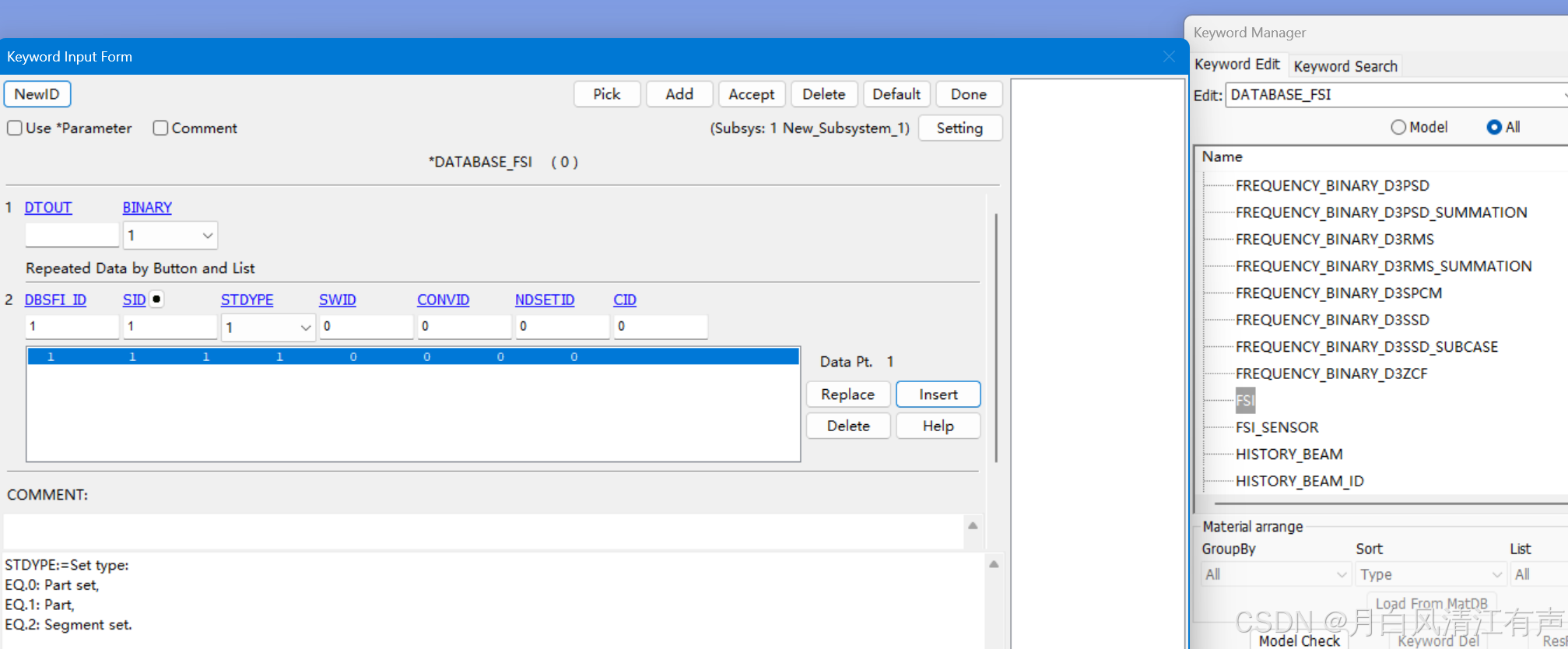Click the SWID input field
The image size is (1568, 649).
coord(367,327)
